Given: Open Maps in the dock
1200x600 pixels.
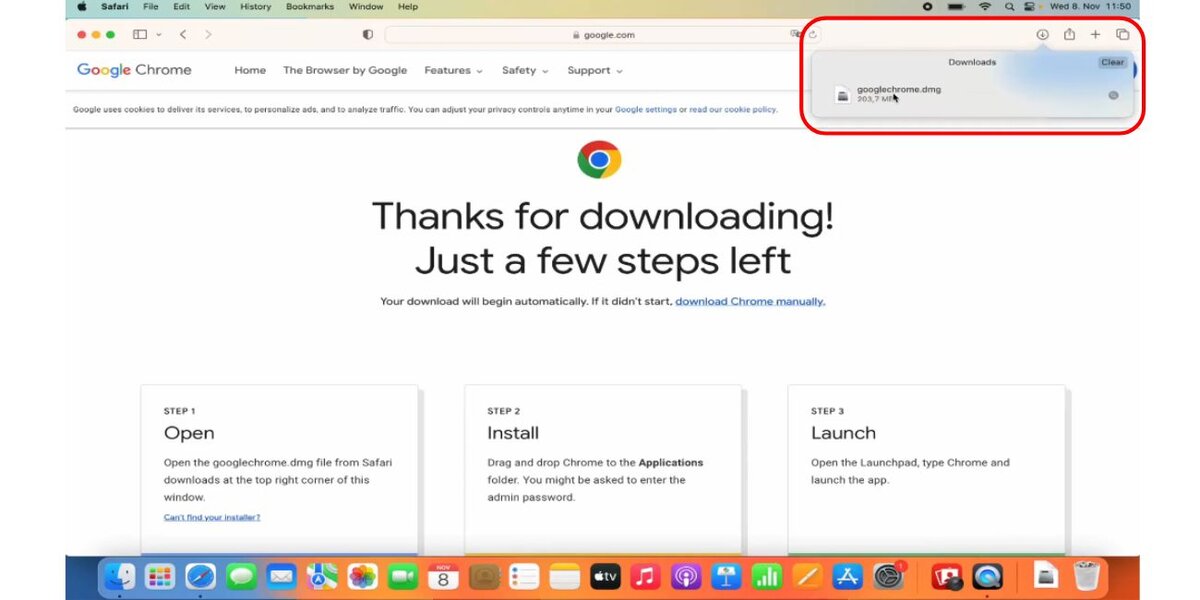Looking at the screenshot, I should [322, 576].
